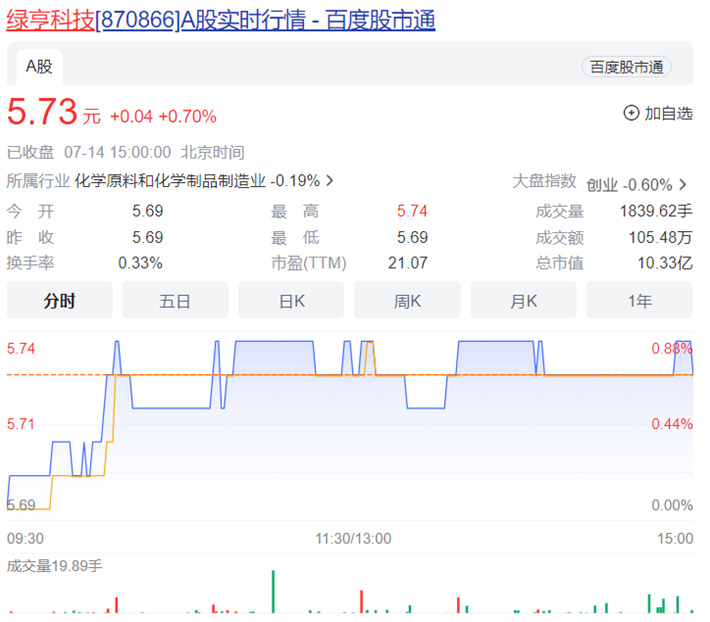The width and height of the screenshot is (710, 622).
Task: Click the 百度股市通 badge button
Action: (x=626, y=67)
